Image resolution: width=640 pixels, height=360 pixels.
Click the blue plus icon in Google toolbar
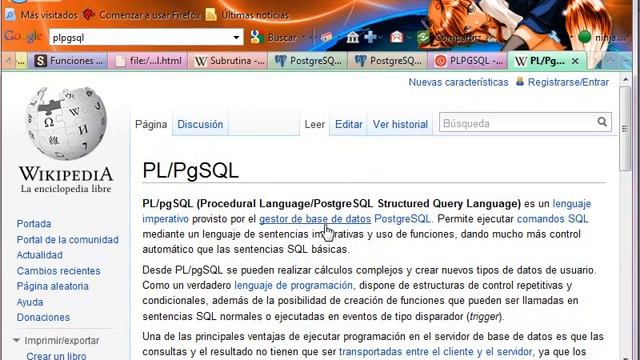point(371,37)
